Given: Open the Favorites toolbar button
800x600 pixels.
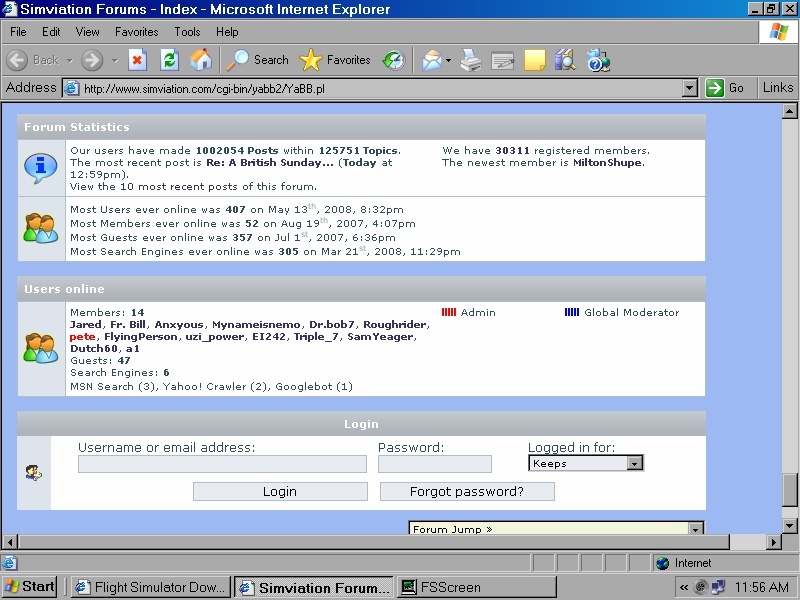Looking at the screenshot, I should point(337,60).
